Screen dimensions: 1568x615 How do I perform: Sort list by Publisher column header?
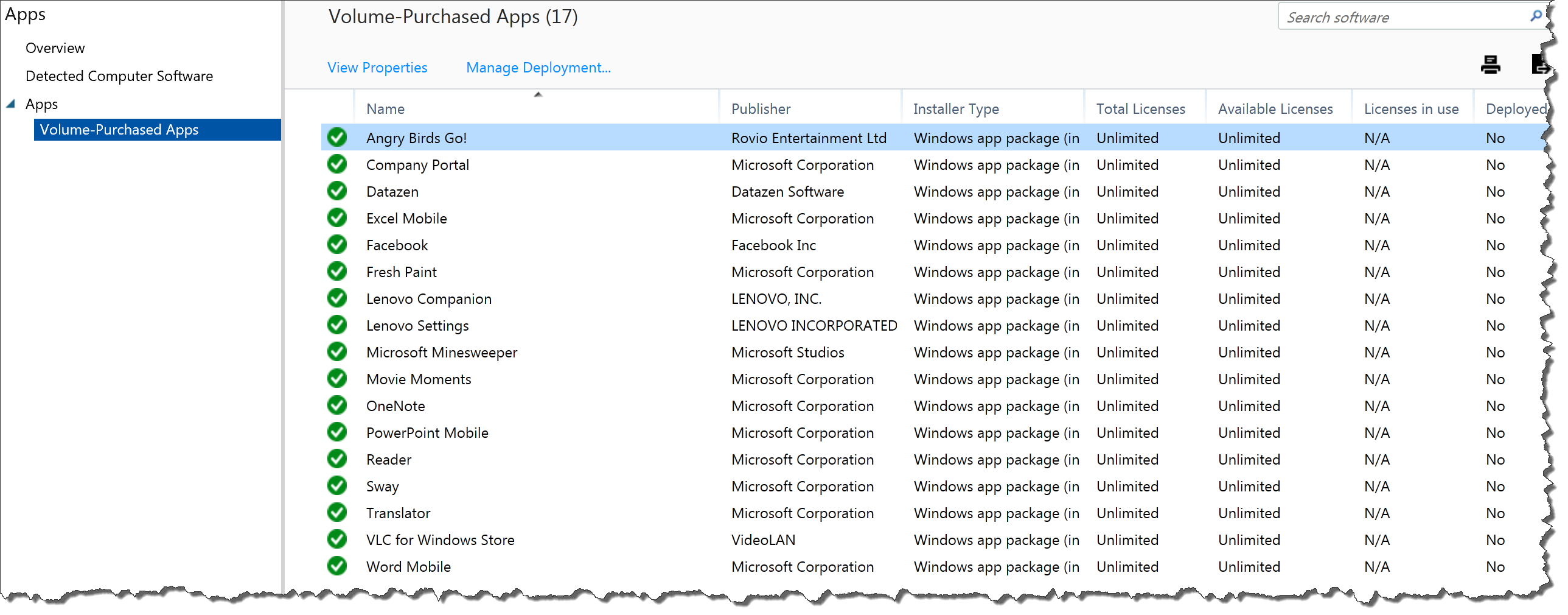click(x=761, y=108)
